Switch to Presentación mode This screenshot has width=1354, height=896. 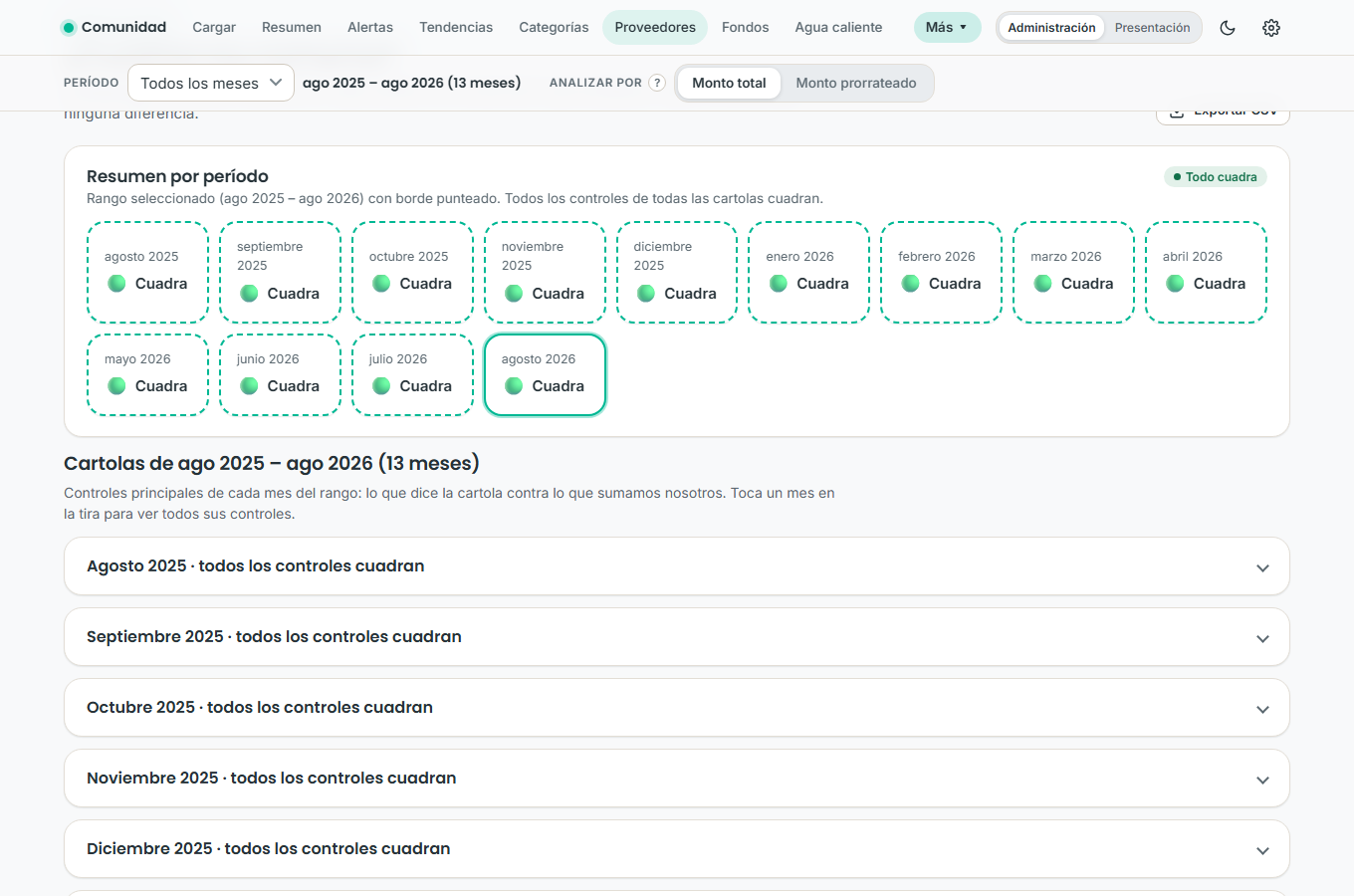click(x=1152, y=28)
